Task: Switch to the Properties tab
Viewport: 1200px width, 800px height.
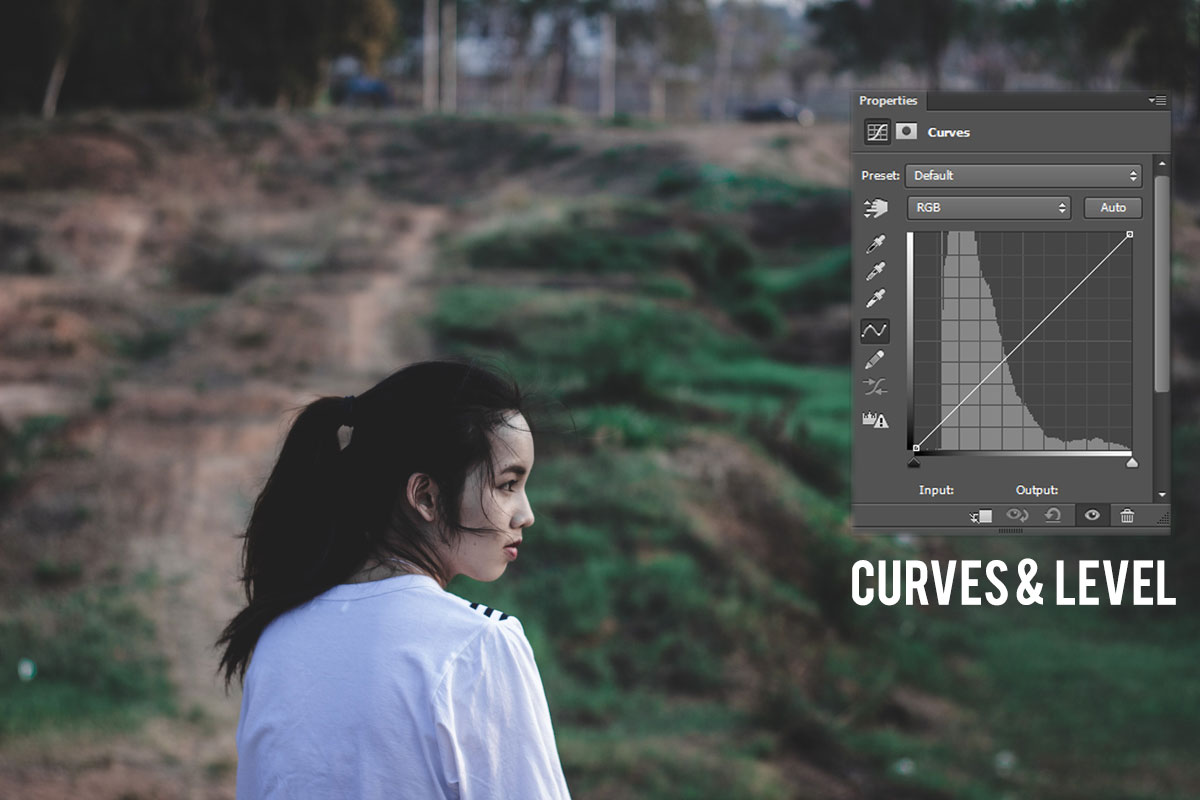Action: (888, 101)
